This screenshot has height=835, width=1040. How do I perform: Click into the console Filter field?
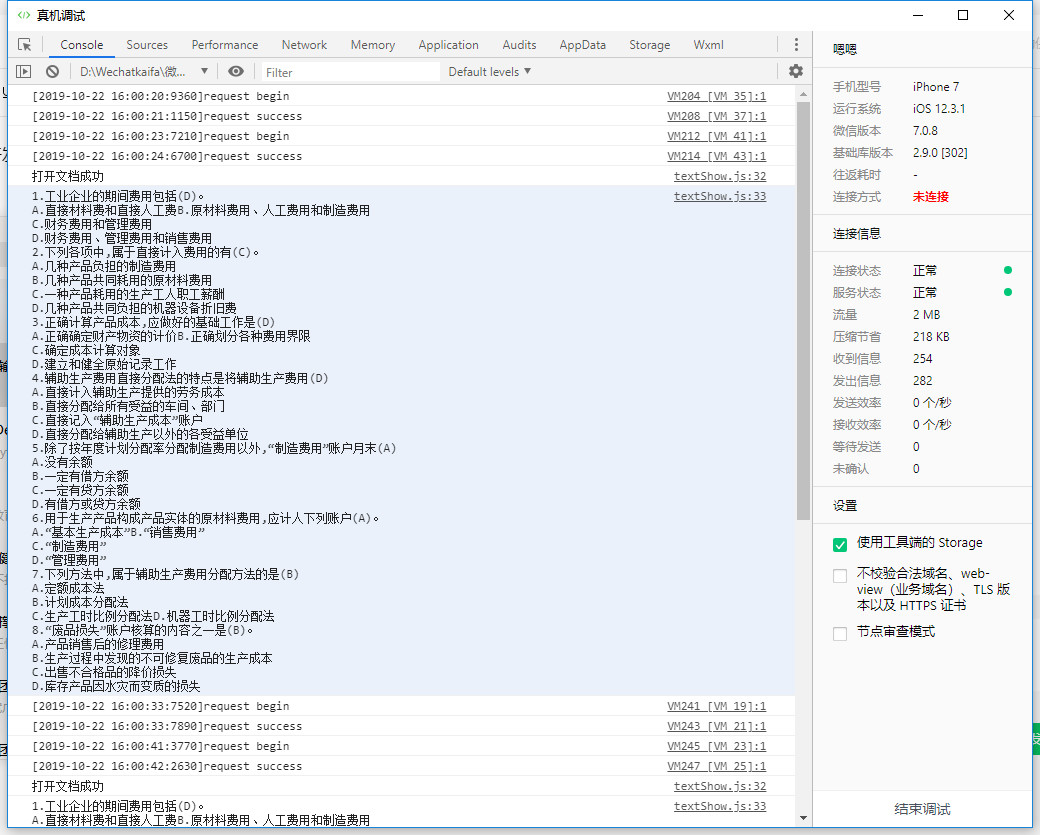pos(350,72)
